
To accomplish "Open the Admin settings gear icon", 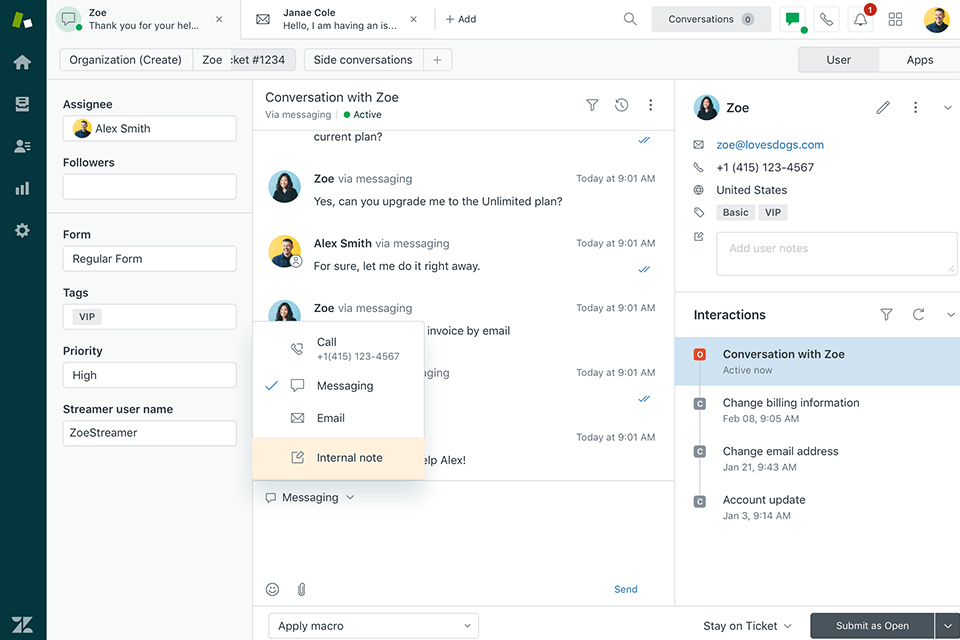I will coord(22,230).
